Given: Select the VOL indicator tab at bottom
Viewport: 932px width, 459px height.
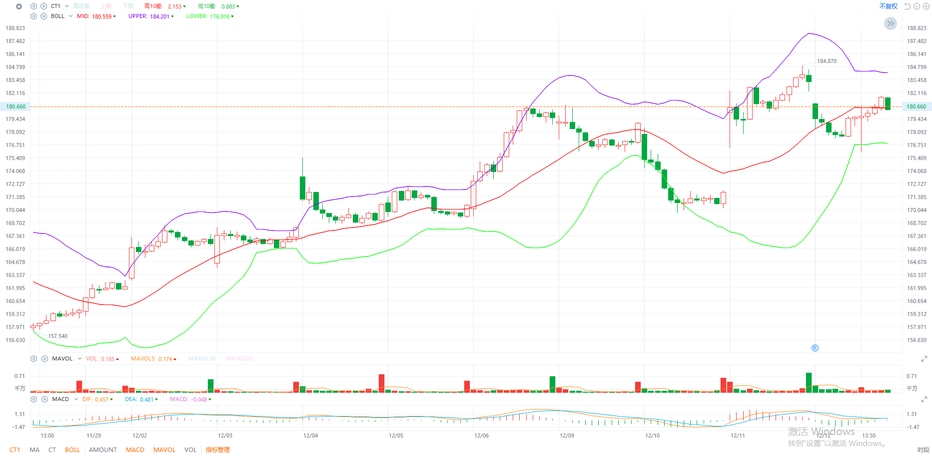Looking at the screenshot, I should click(190, 450).
